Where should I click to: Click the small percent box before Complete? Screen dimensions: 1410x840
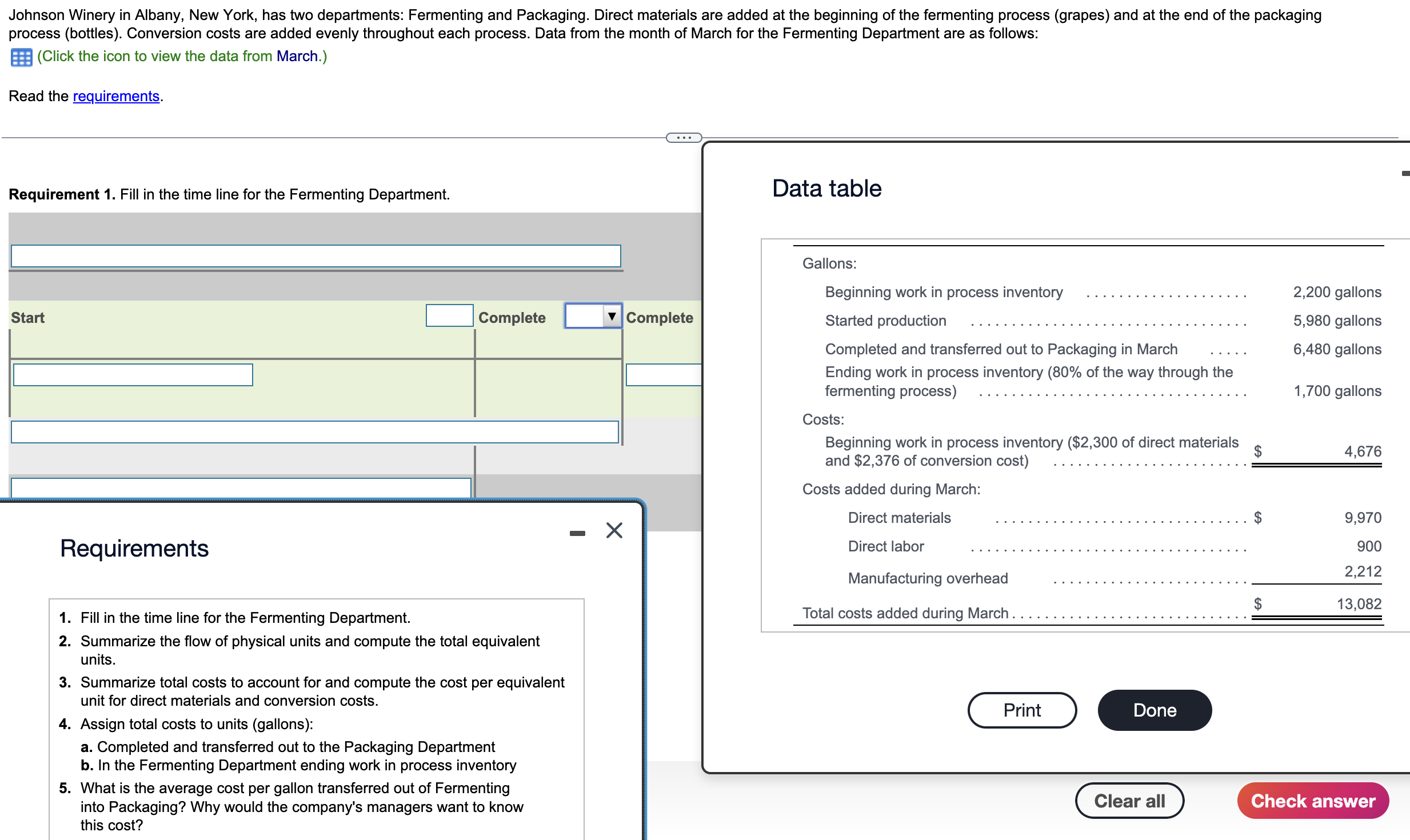coord(449,316)
